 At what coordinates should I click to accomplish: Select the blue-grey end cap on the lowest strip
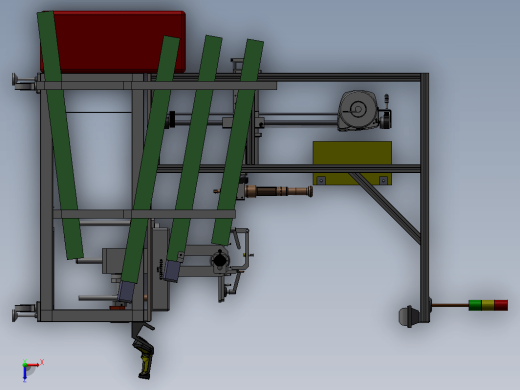pyautogui.click(x=127, y=291)
